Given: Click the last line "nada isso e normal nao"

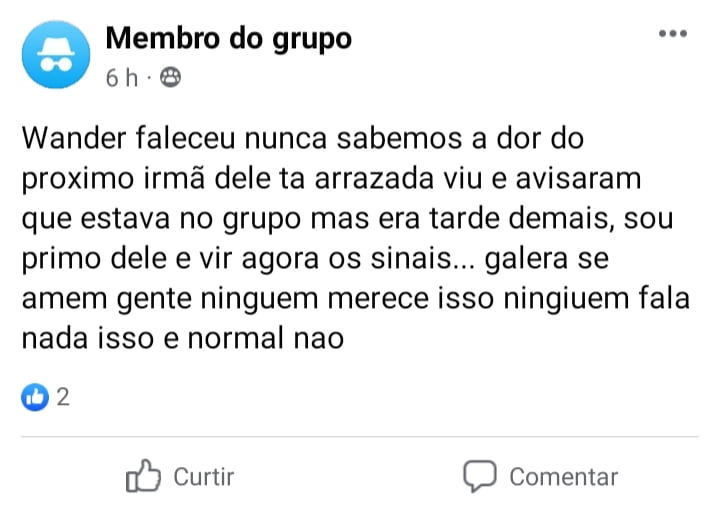Looking at the screenshot, I should click(183, 338).
